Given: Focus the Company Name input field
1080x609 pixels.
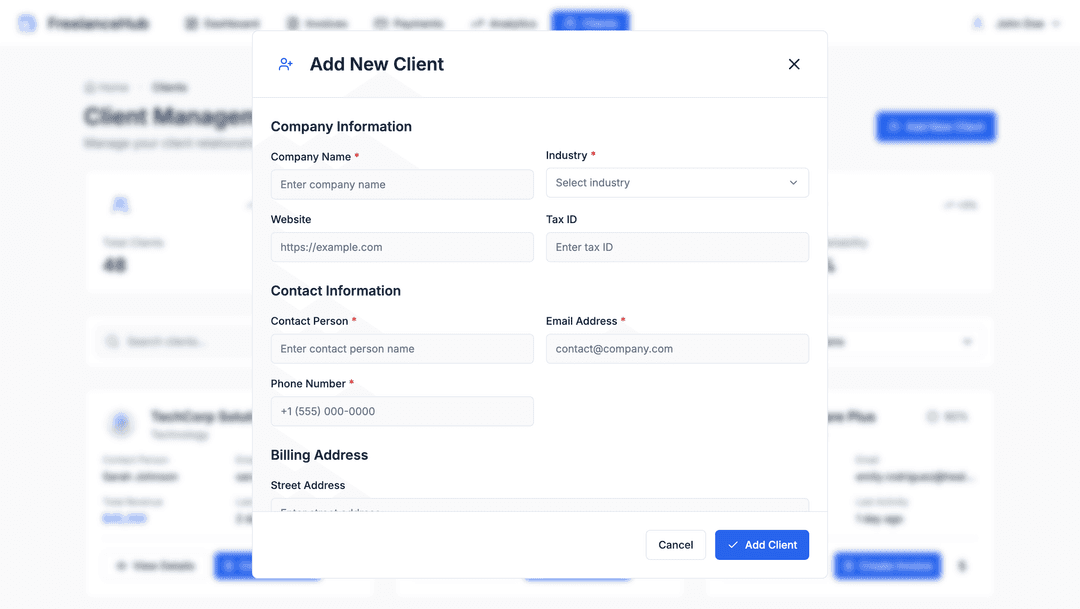Looking at the screenshot, I should (402, 185).
